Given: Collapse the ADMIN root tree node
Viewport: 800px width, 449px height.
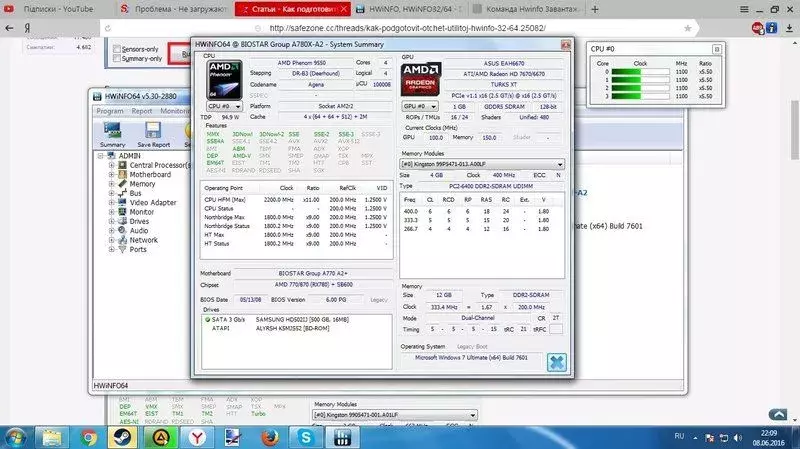Looking at the screenshot, I should click(101, 156).
